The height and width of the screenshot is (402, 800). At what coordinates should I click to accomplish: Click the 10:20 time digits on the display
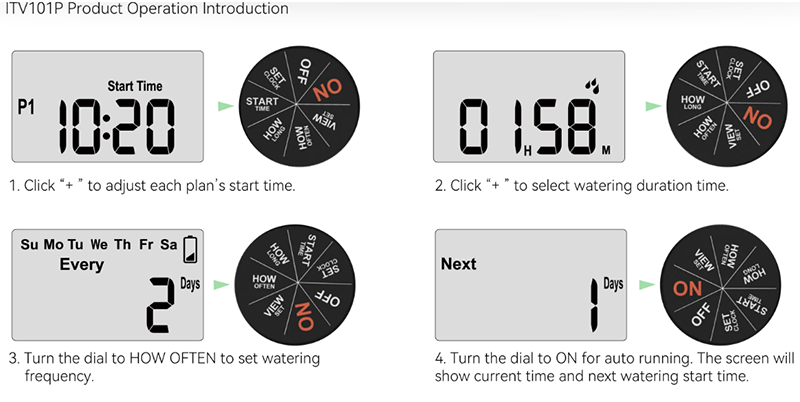(x=115, y=125)
